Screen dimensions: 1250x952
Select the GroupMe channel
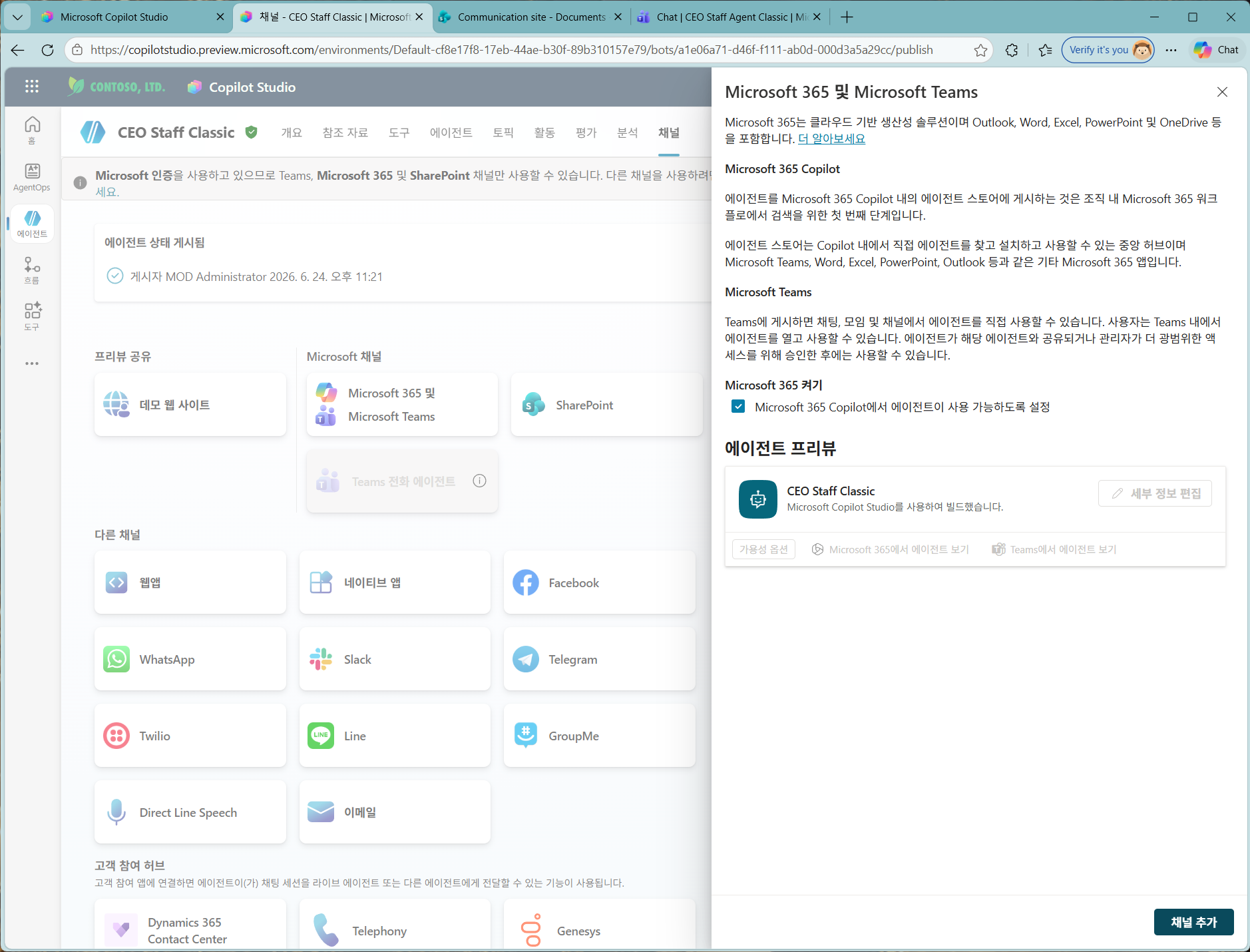click(600, 736)
